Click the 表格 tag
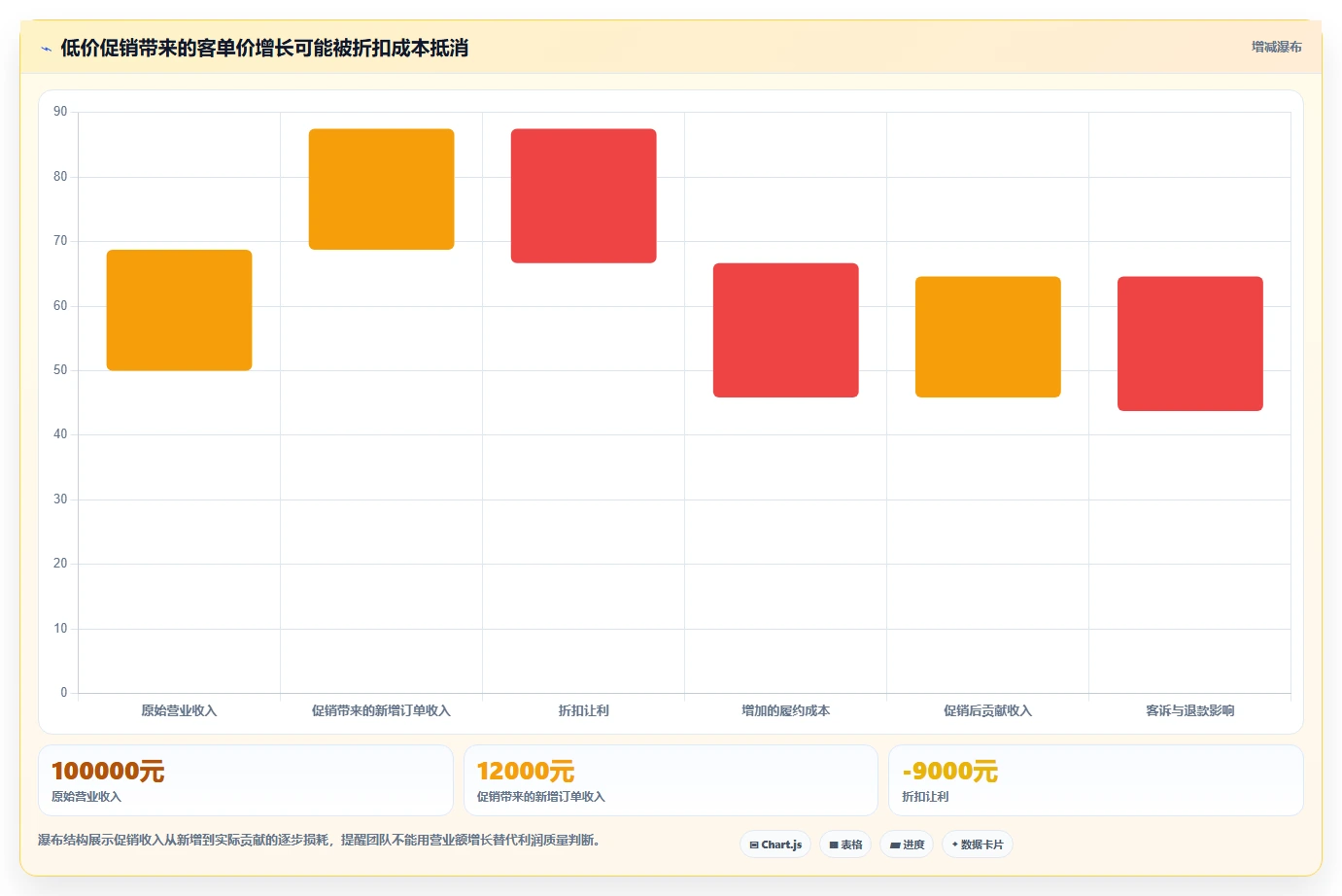The width and height of the screenshot is (1342, 896). pyautogui.click(x=845, y=844)
